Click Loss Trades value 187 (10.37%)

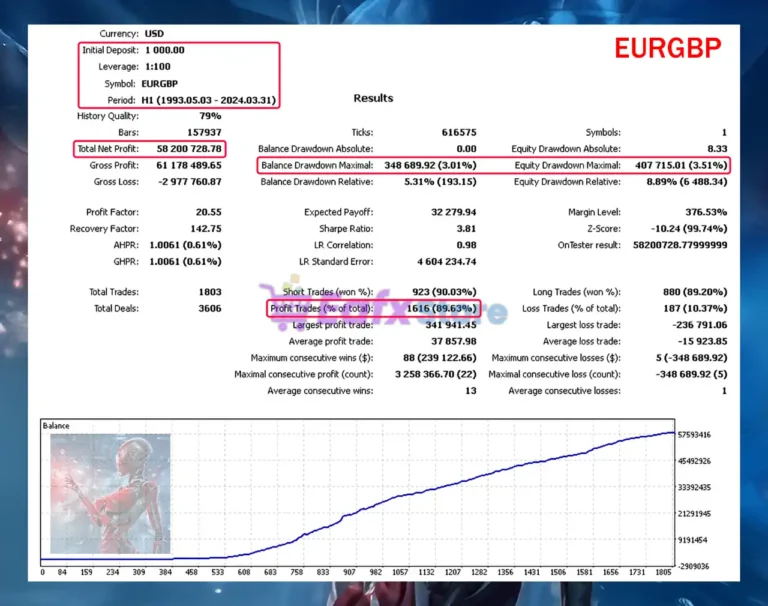696,309
